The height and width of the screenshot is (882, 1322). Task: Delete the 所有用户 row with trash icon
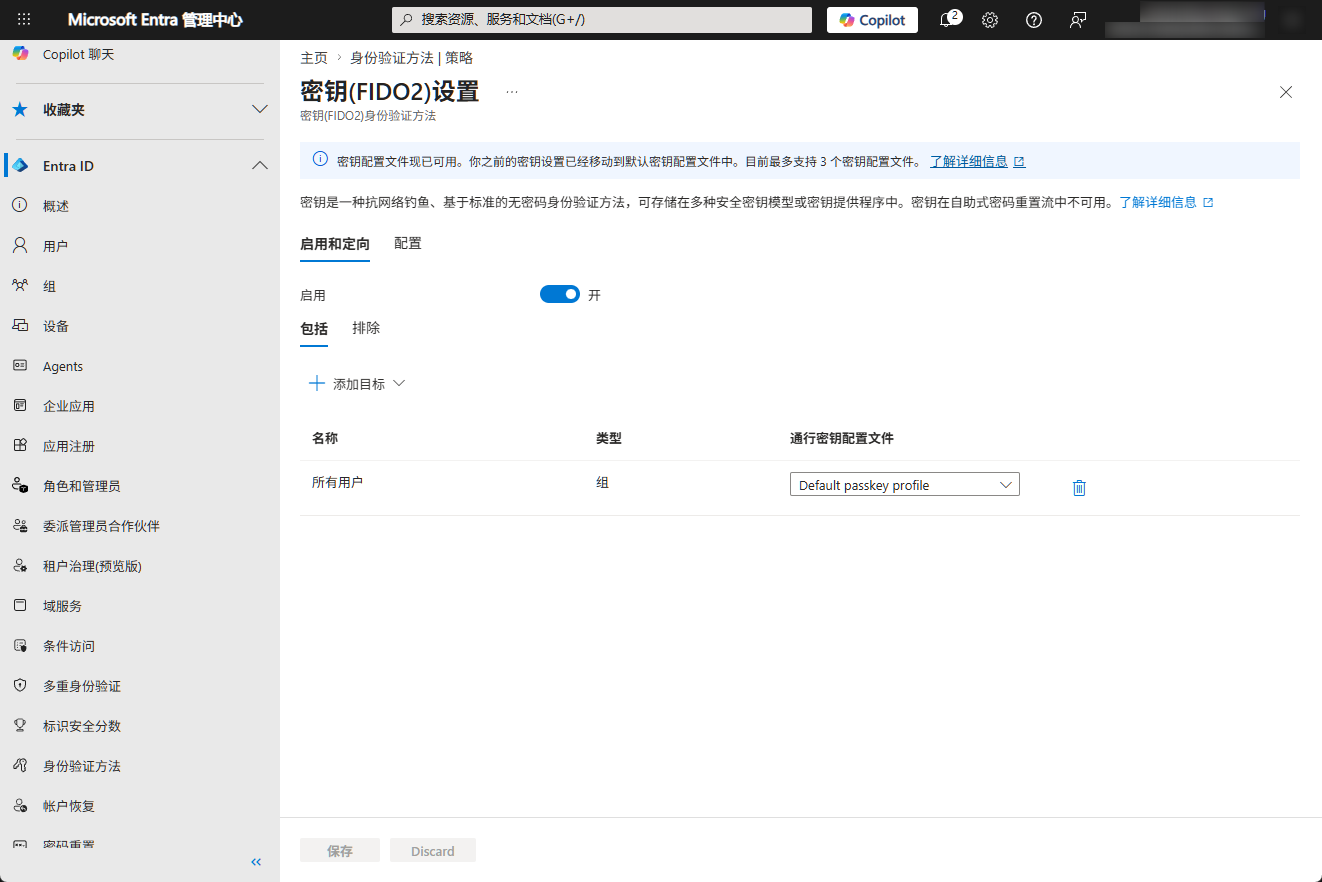1079,488
